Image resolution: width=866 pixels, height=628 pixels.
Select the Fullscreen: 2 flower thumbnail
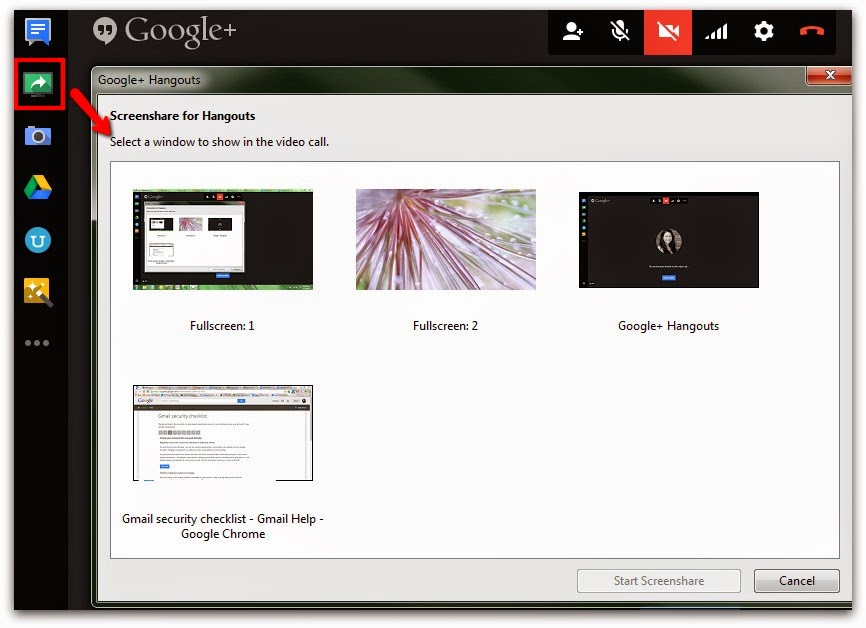446,239
